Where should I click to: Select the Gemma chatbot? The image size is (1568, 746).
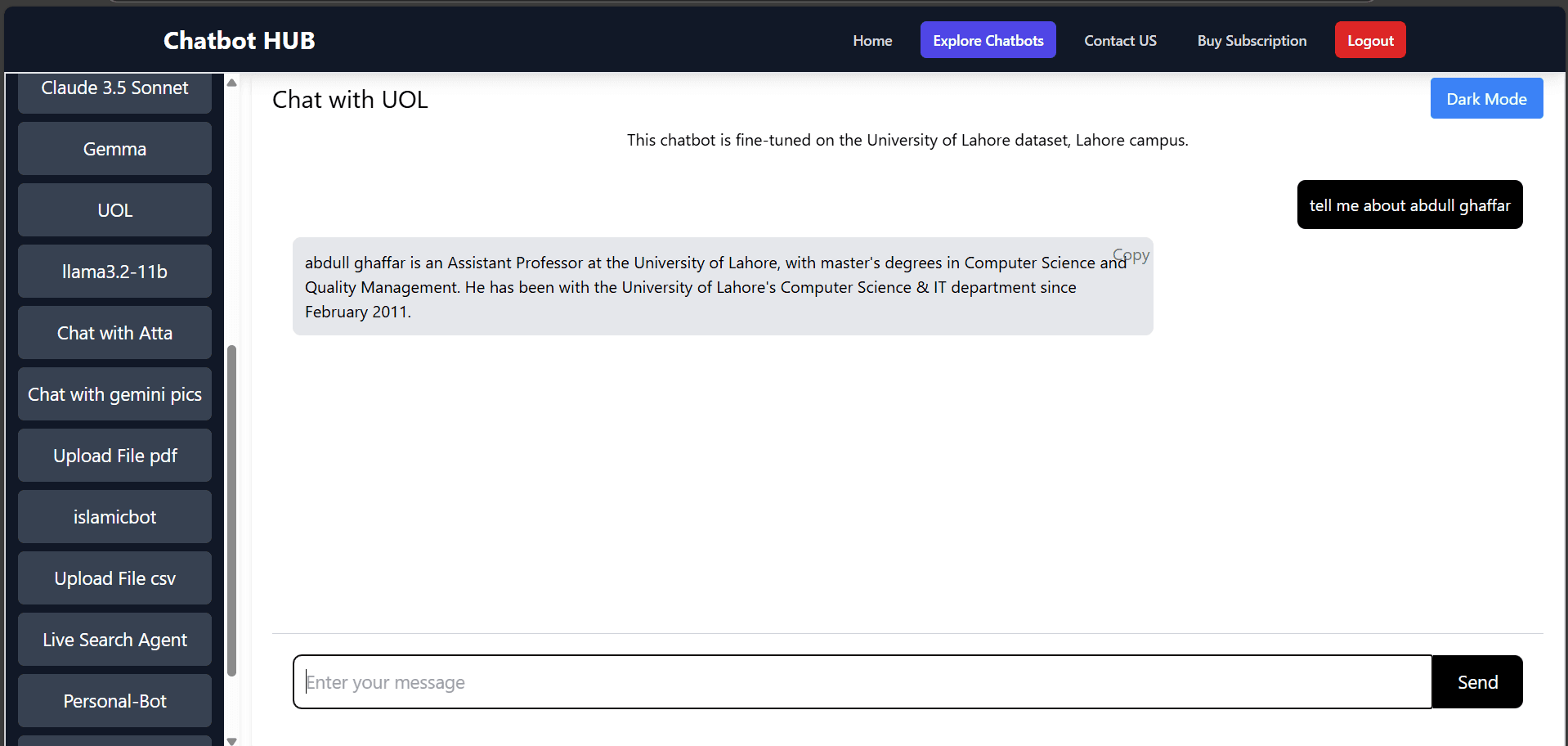pos(114,149)
